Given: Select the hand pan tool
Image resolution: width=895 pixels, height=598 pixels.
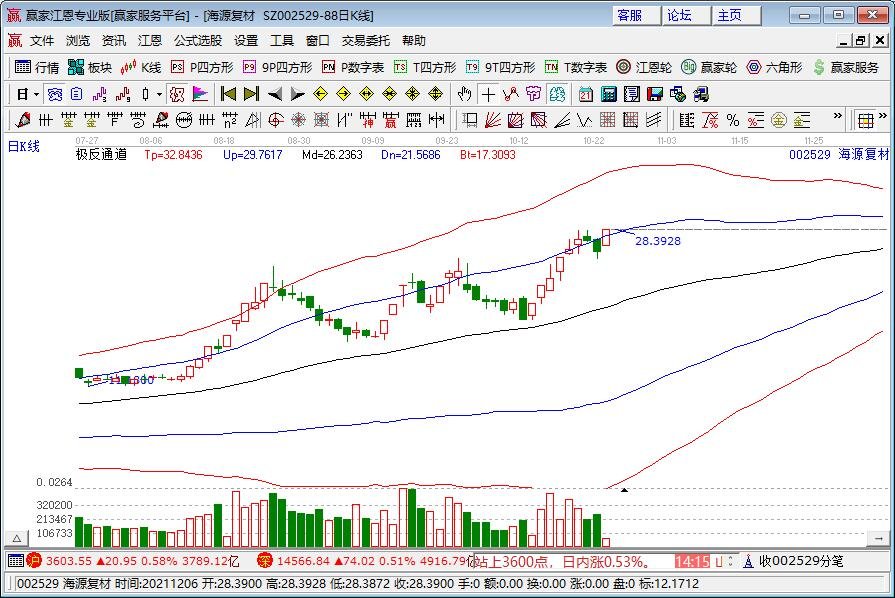Looking at the screenshot, I should 464,94.
